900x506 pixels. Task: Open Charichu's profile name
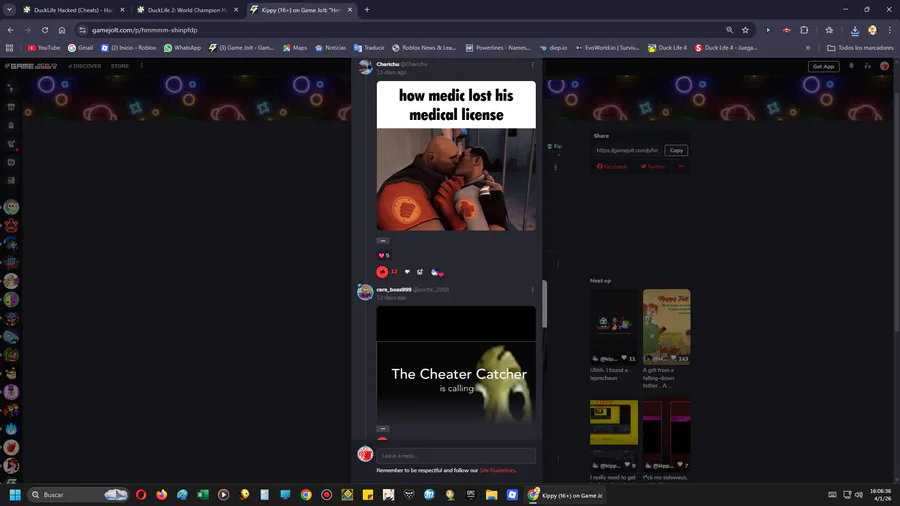coord(387,64)
